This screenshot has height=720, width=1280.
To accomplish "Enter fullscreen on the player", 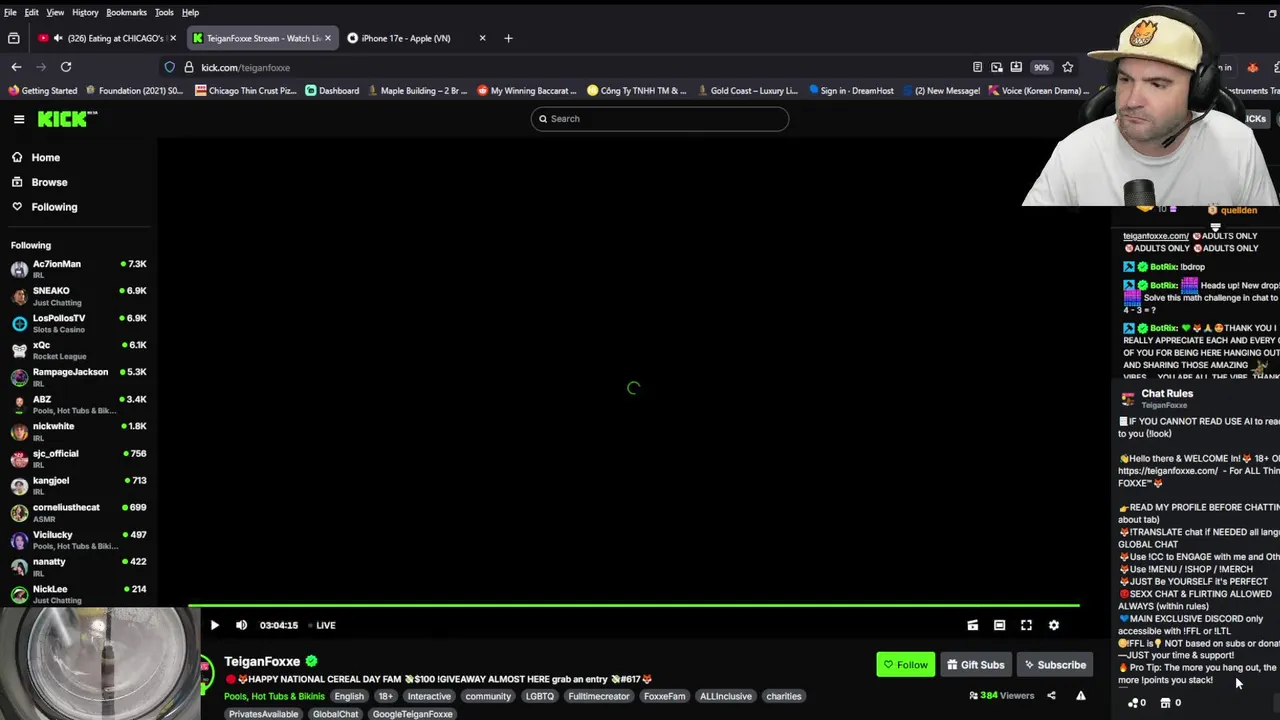I will [x=1026, y=625].
